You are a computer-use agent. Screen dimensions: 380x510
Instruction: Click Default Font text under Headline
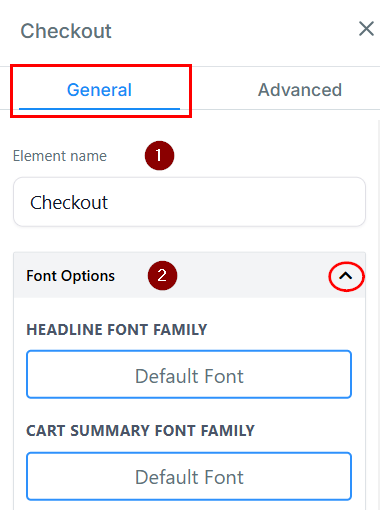[x=189, y=376]
